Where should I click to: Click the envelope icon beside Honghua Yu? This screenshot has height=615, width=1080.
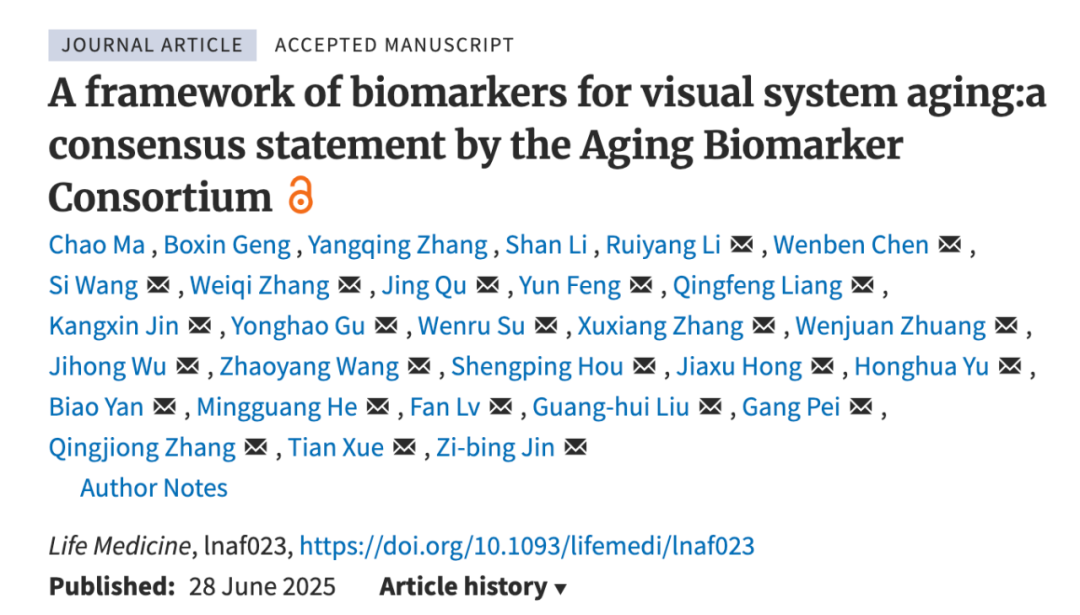(1010, 366)
